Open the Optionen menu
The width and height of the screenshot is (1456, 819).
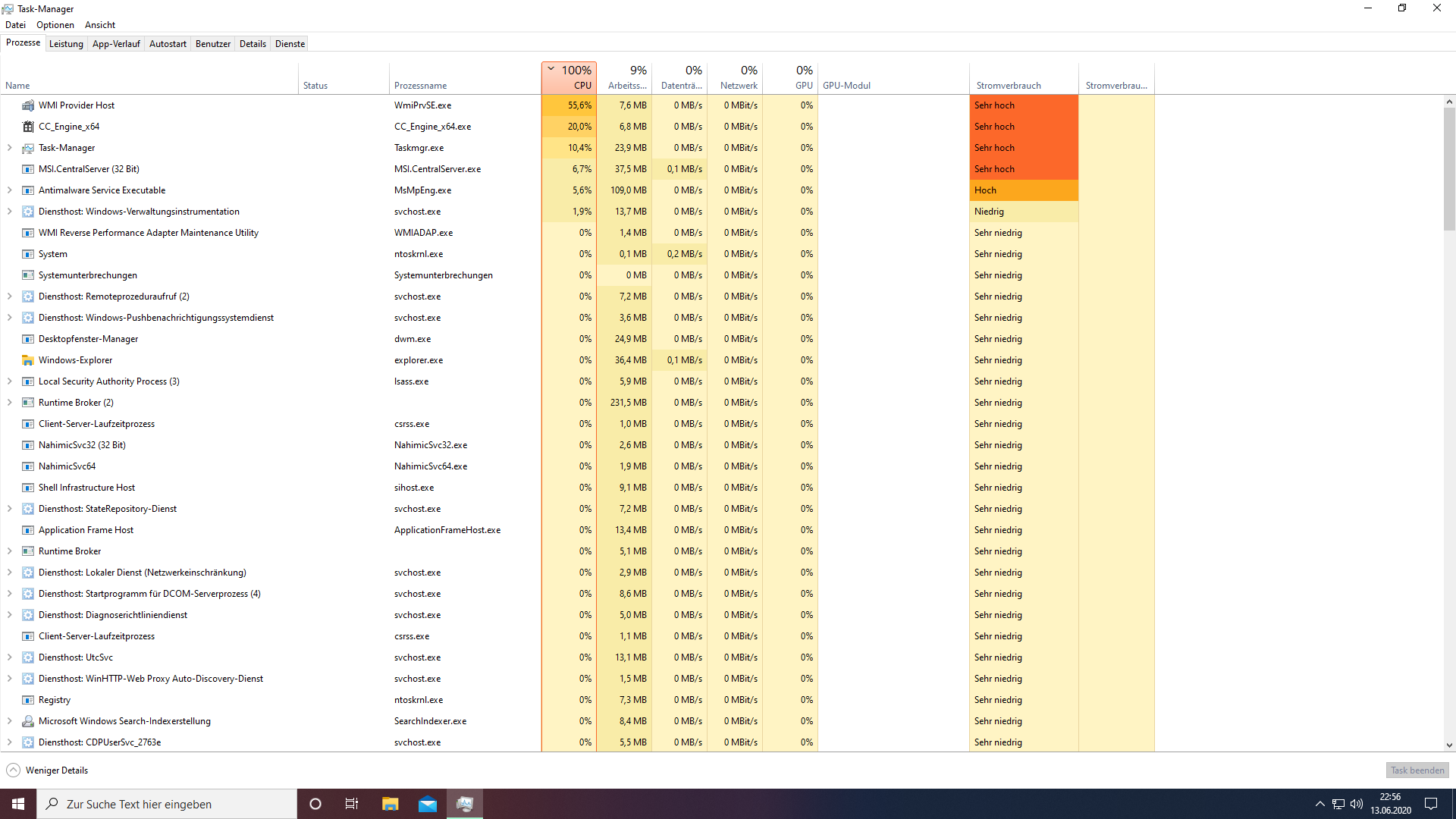point(55,25)
